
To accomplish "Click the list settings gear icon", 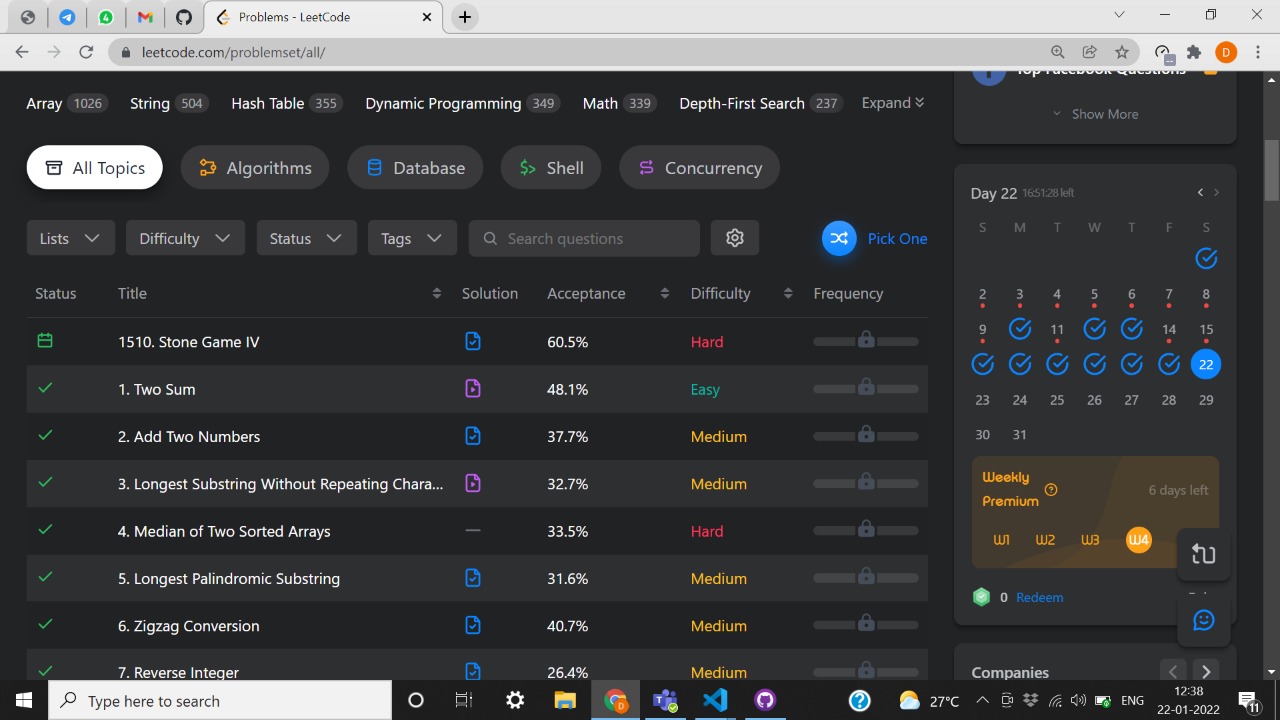I will pyautogui.click(x=735, y=238).
